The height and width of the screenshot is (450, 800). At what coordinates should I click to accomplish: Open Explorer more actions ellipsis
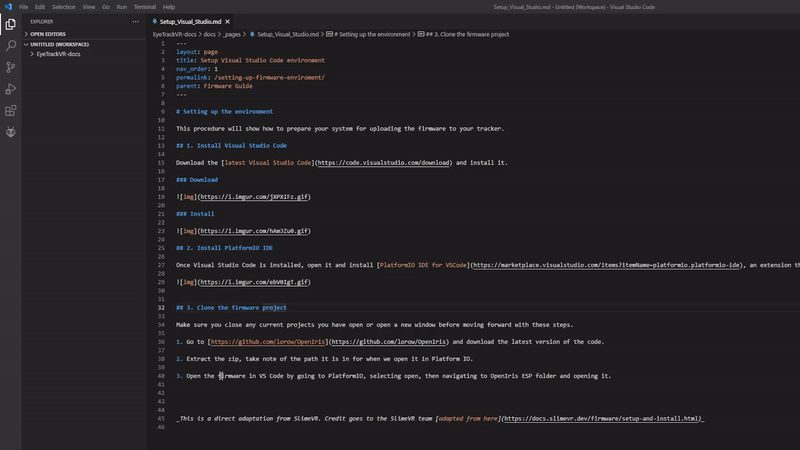[135, 21]
